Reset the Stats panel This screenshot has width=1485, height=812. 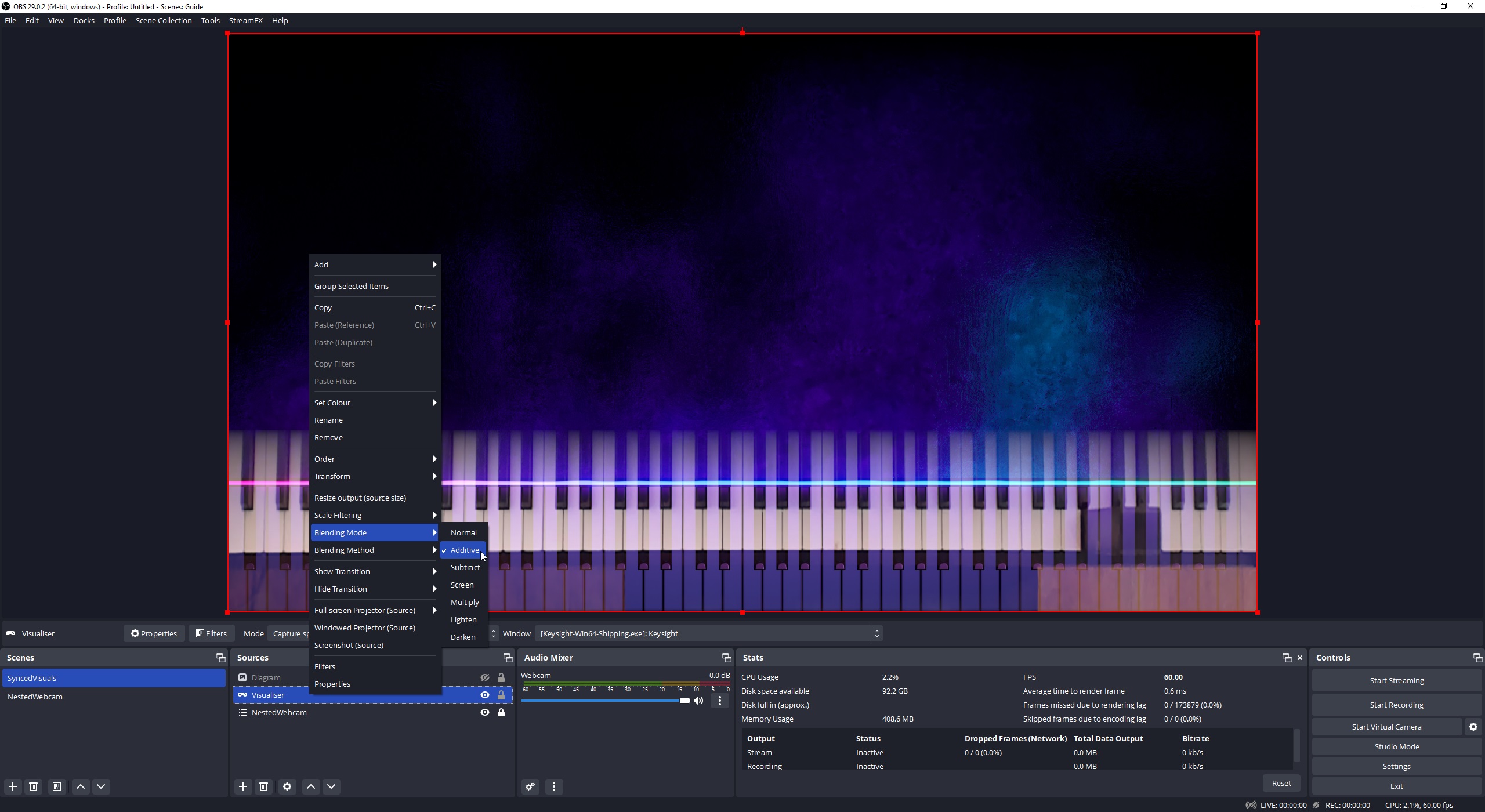click(1281, 783)
